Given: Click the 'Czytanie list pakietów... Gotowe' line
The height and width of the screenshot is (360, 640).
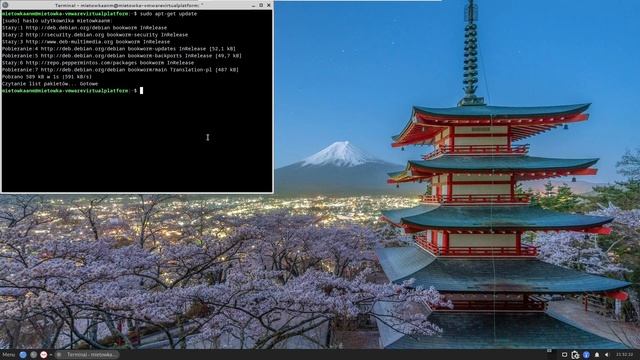Looking at the screenshot, I should tap(50, 84).
